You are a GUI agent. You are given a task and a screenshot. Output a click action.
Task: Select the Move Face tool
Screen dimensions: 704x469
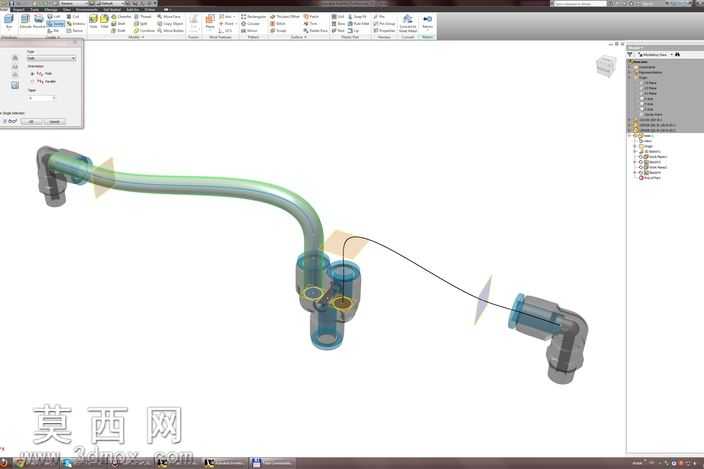[169, 17]
